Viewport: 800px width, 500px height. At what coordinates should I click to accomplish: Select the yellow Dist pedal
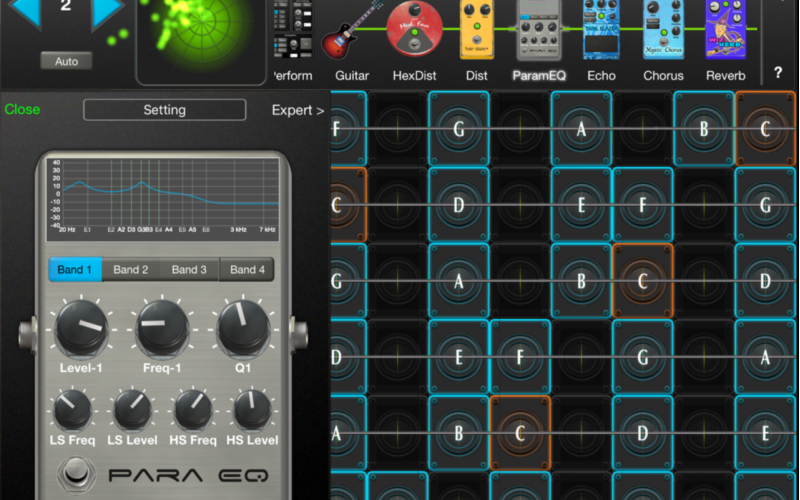click(x=477, y=30)
